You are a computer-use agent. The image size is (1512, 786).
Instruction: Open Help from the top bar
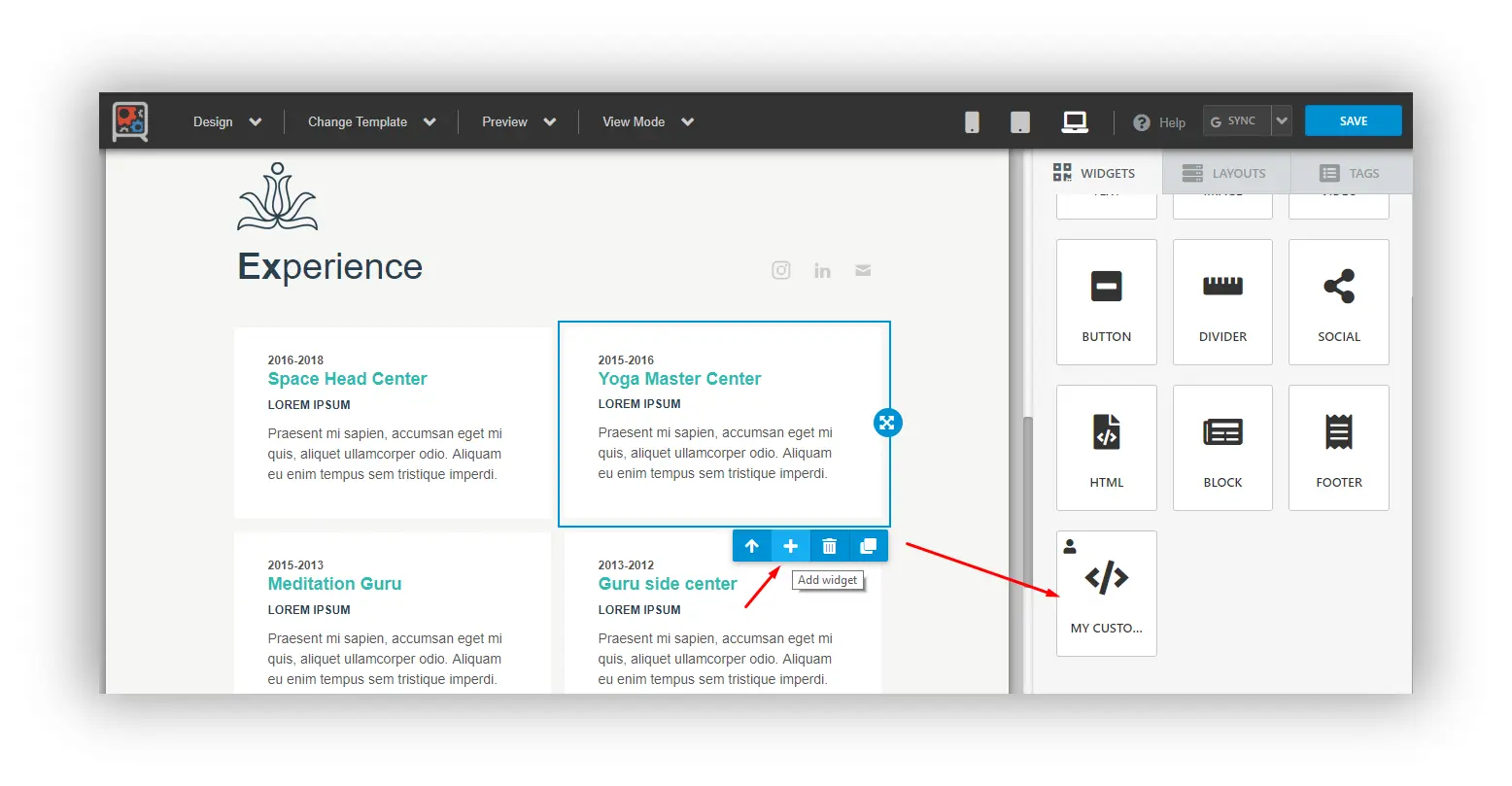1159,122
